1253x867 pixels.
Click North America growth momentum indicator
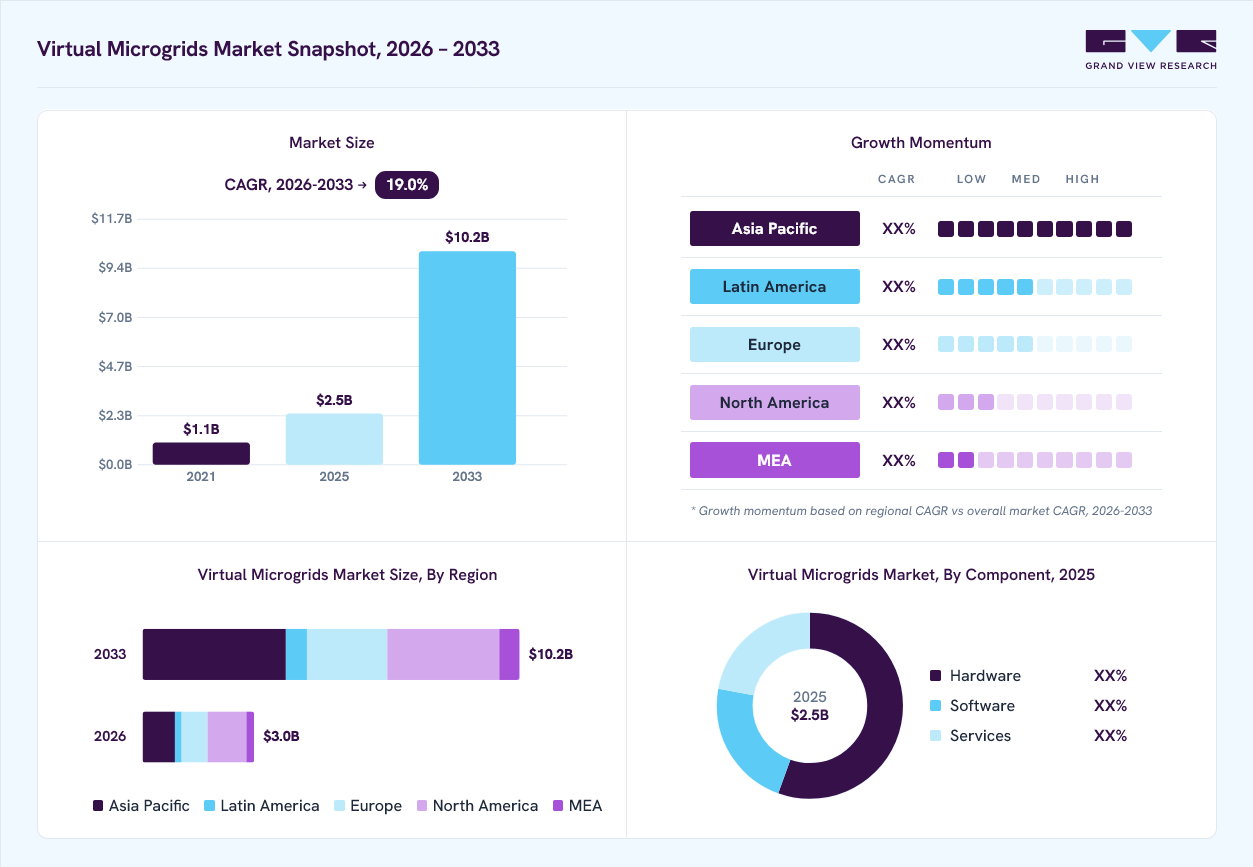(x=1035, y=402)
